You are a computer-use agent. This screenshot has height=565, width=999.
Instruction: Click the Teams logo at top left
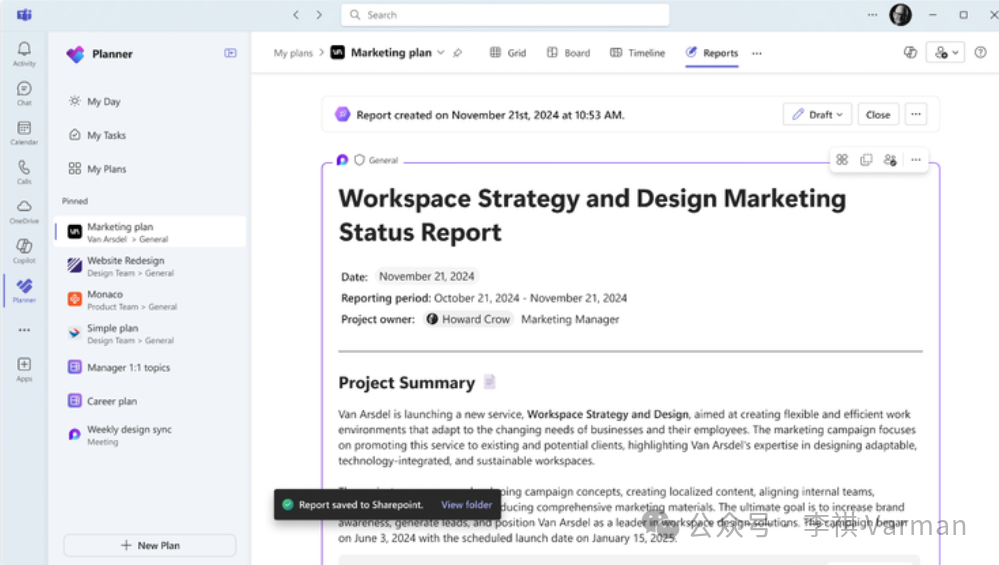(x=24, y=15)
